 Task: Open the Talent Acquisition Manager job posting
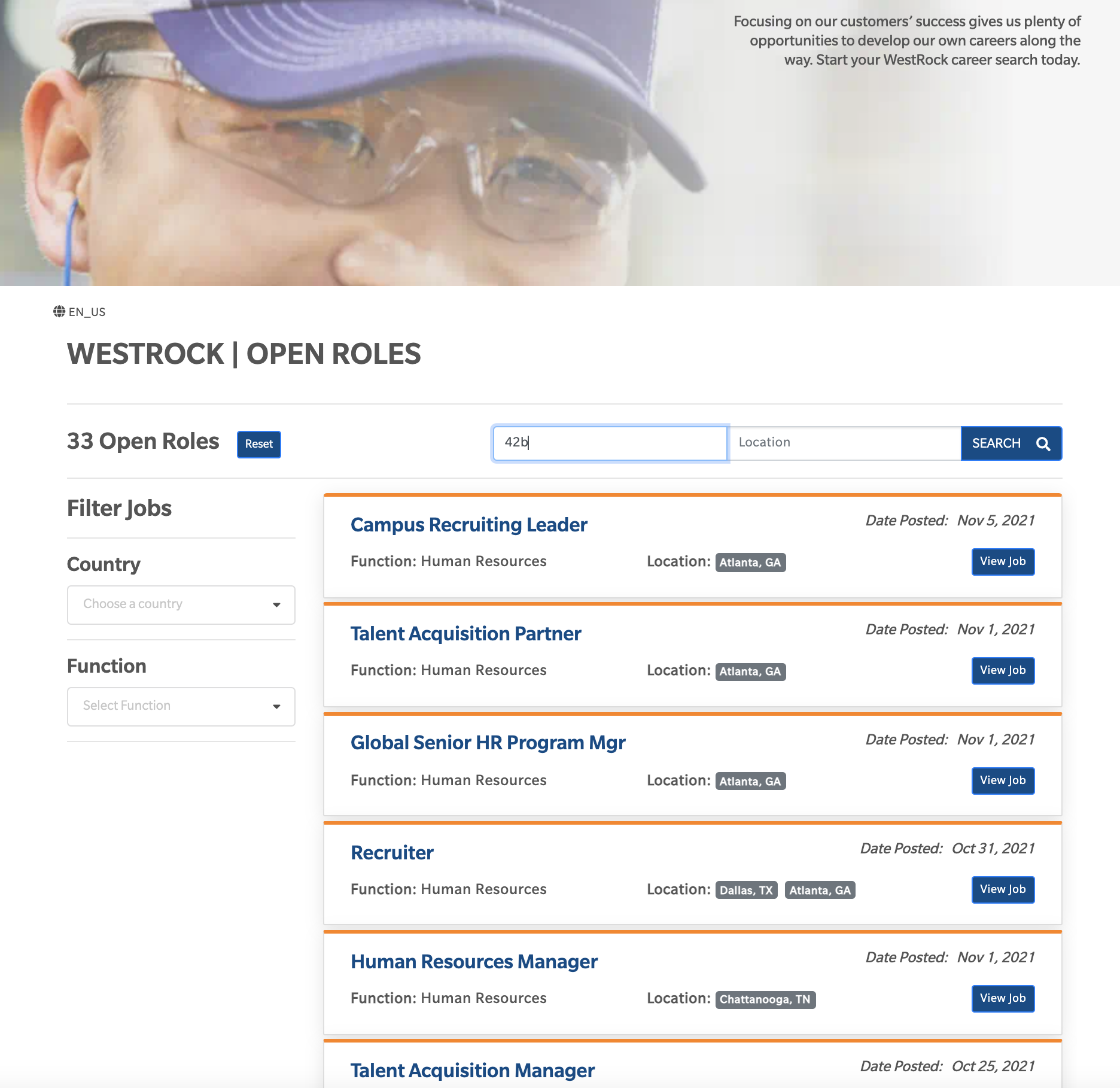[472, 1071]
